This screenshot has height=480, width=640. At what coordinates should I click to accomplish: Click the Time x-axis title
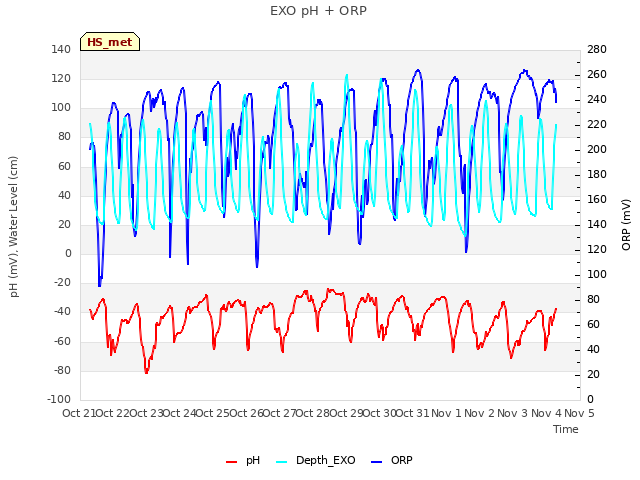click(566, 429)
